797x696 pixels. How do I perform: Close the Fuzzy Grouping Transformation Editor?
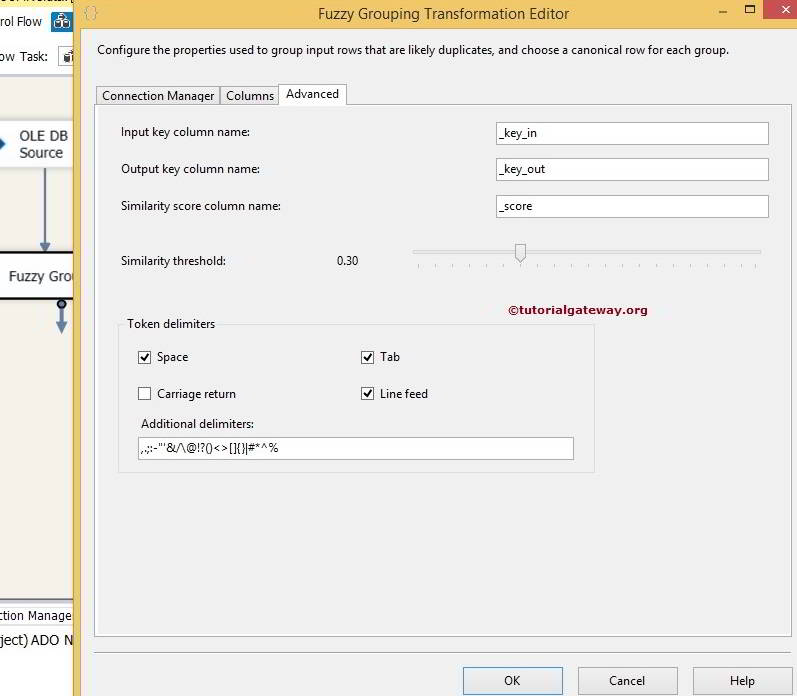point(782,10)
